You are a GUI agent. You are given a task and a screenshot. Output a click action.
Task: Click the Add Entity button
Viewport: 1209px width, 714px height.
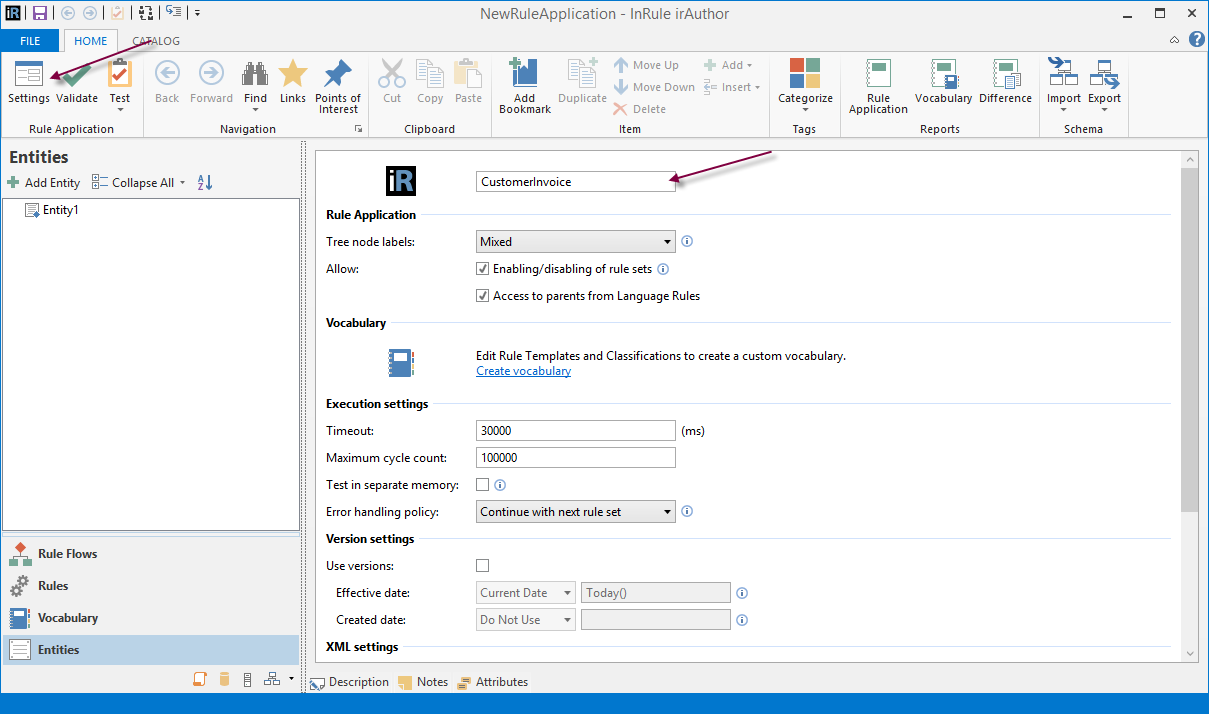[x=44, y=183]
